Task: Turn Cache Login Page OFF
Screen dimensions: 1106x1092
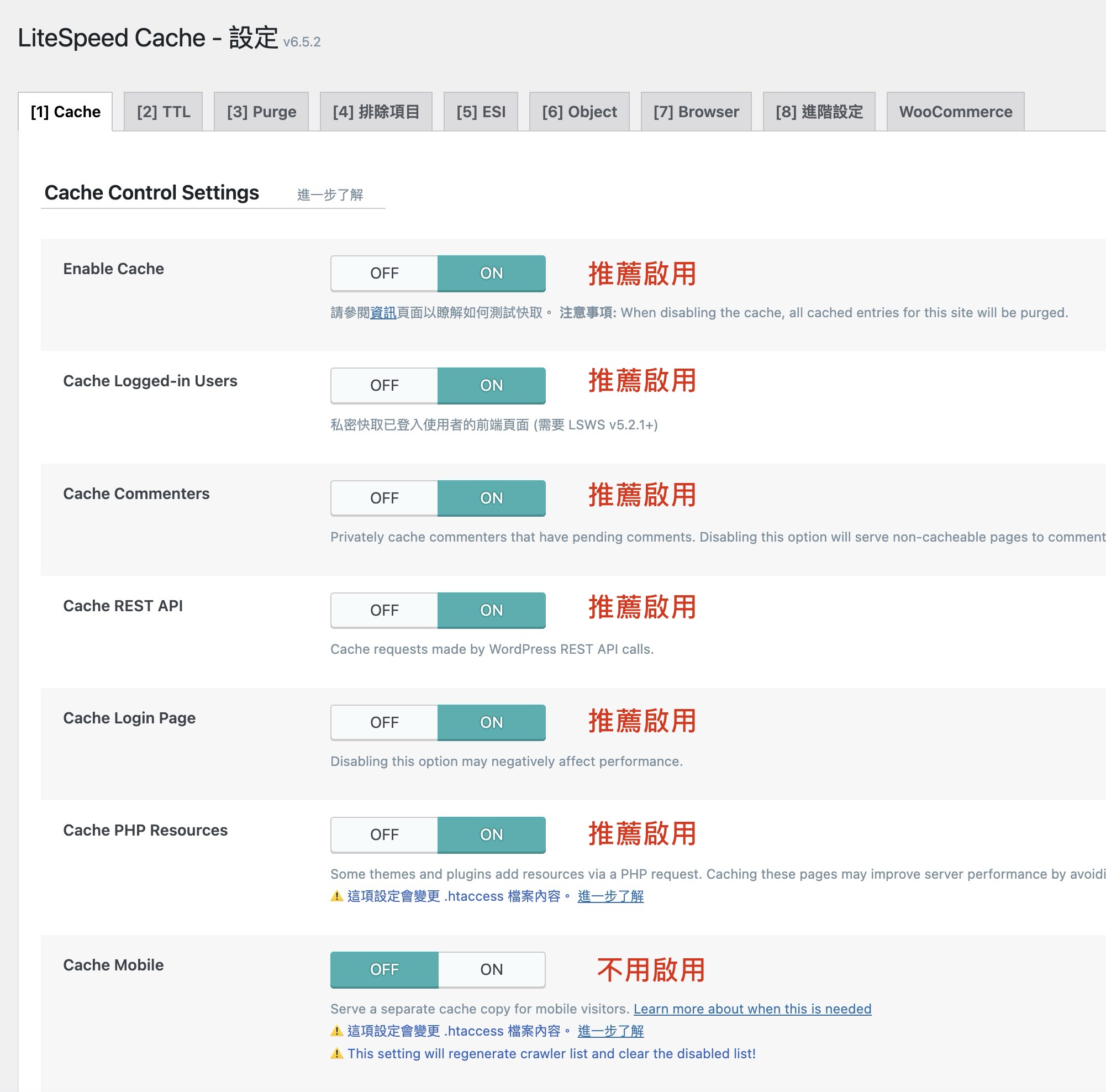Action: coord(384,723)
